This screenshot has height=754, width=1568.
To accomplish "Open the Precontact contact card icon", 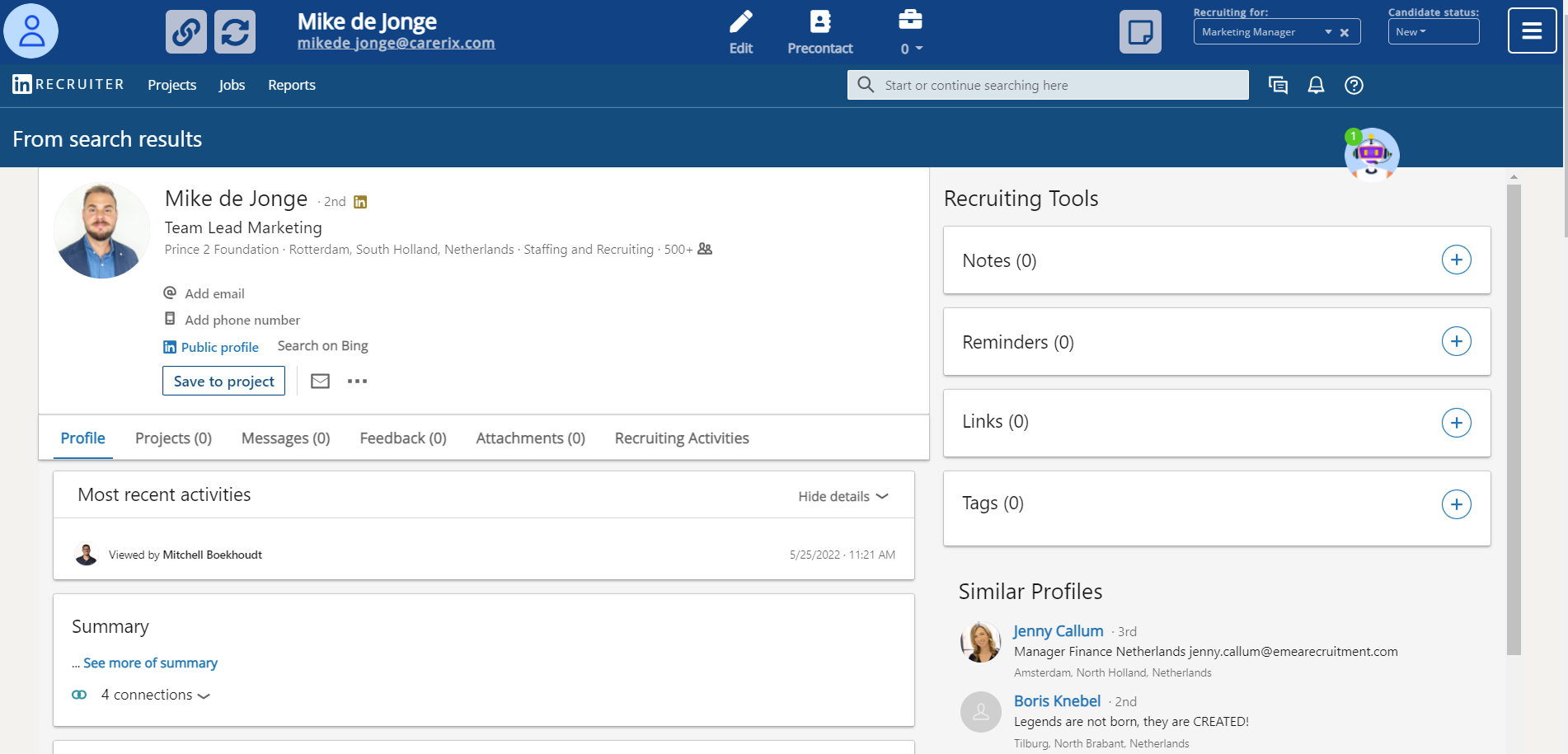I will click(819, 22).
